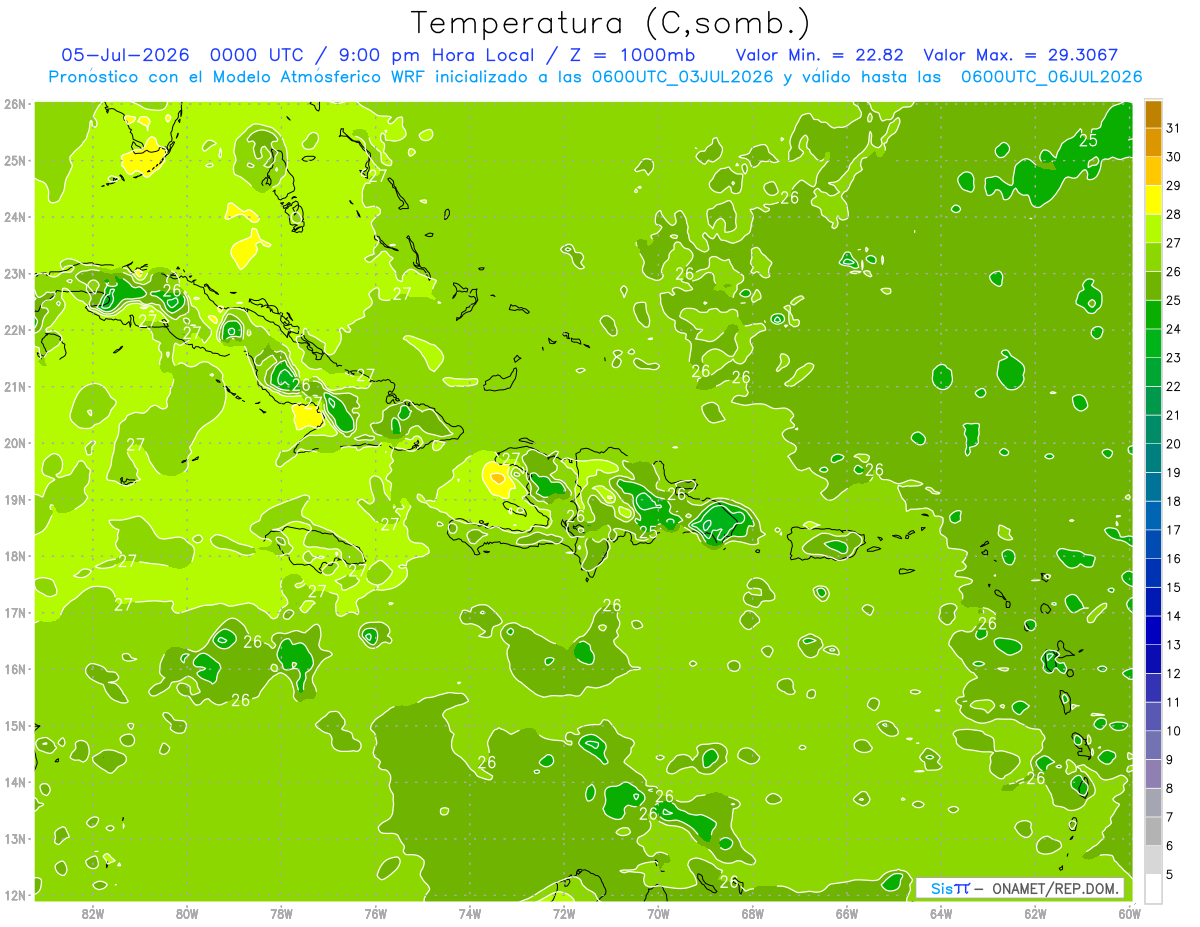1200x927 pixels.
Task: Click the "74W" longitude axis label
Action: click(470, 913)
